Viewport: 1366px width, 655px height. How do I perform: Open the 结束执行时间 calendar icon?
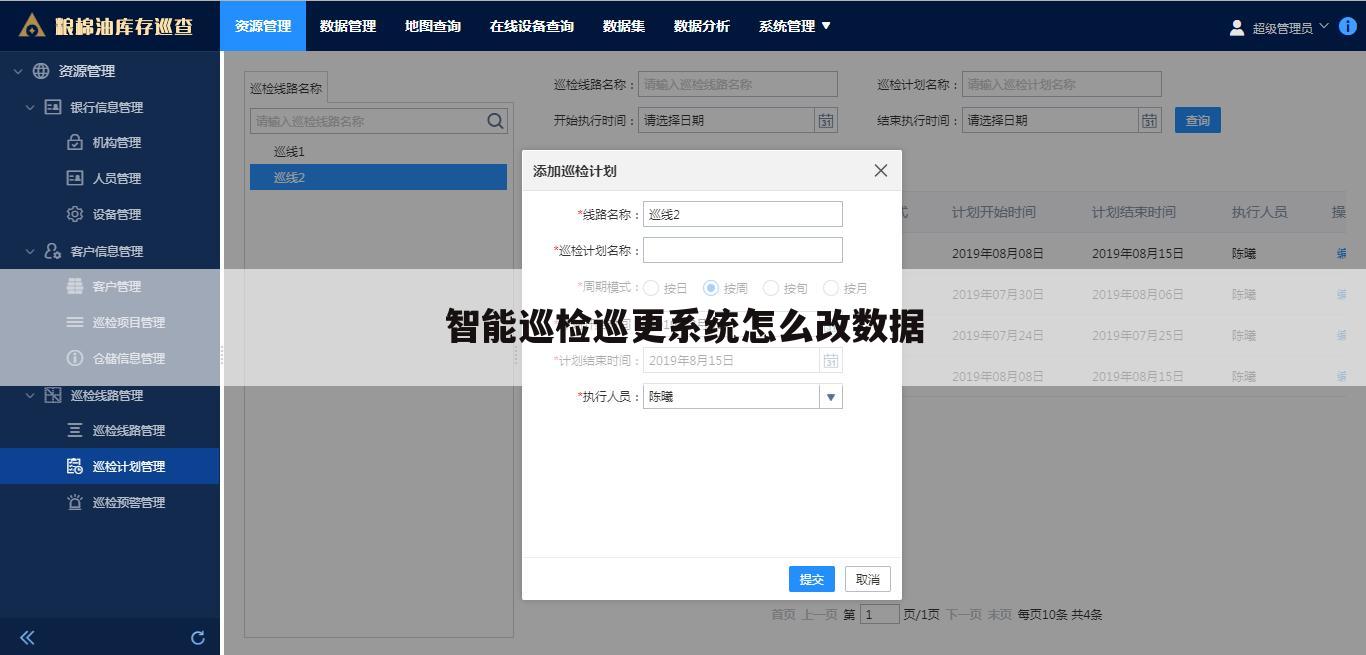pos(1150,121)
